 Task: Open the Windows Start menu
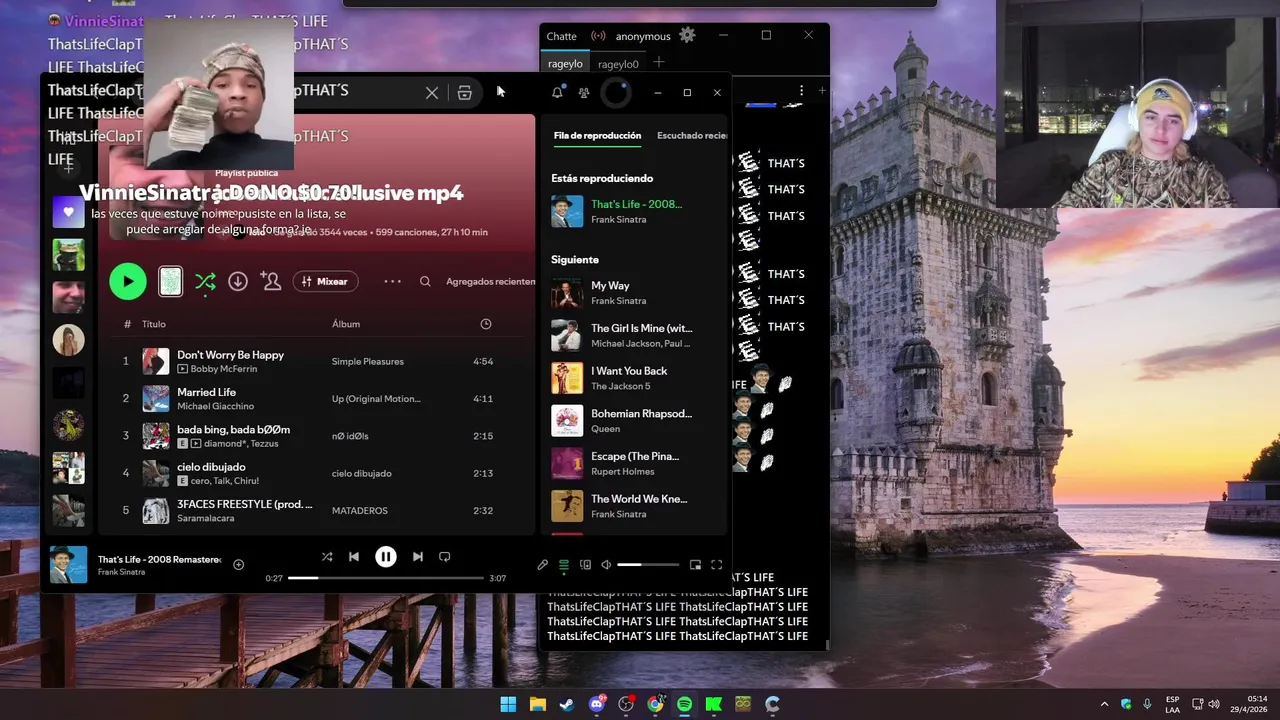tap(508, 704)
